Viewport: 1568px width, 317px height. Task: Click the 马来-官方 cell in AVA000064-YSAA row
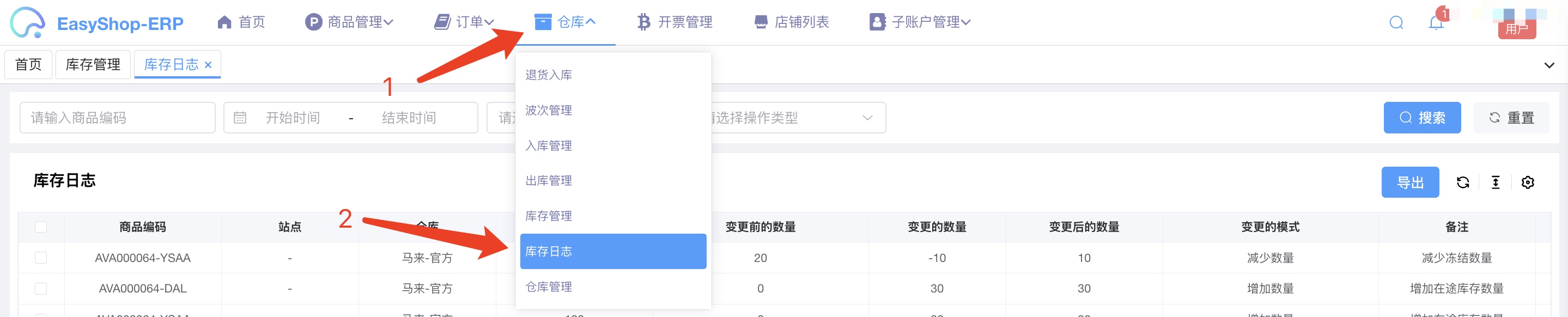[x=427, y=258]
